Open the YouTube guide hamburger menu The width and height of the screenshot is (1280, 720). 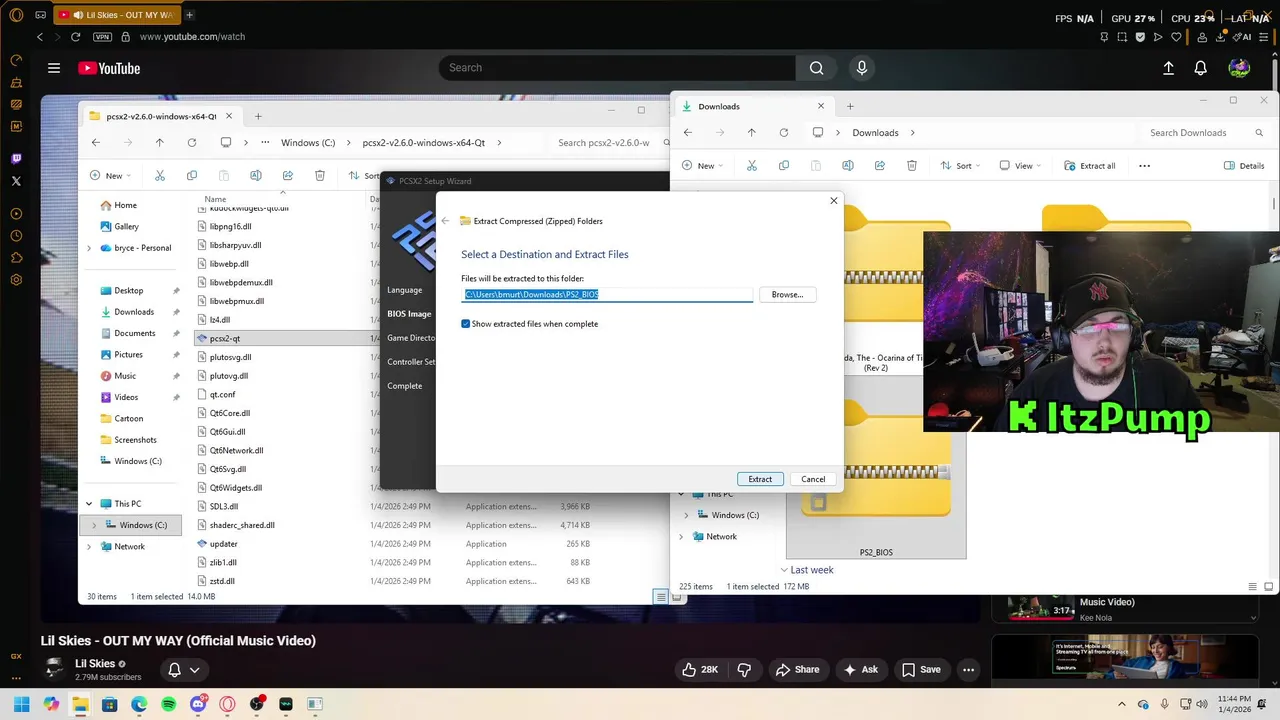(x=54, y=68)
